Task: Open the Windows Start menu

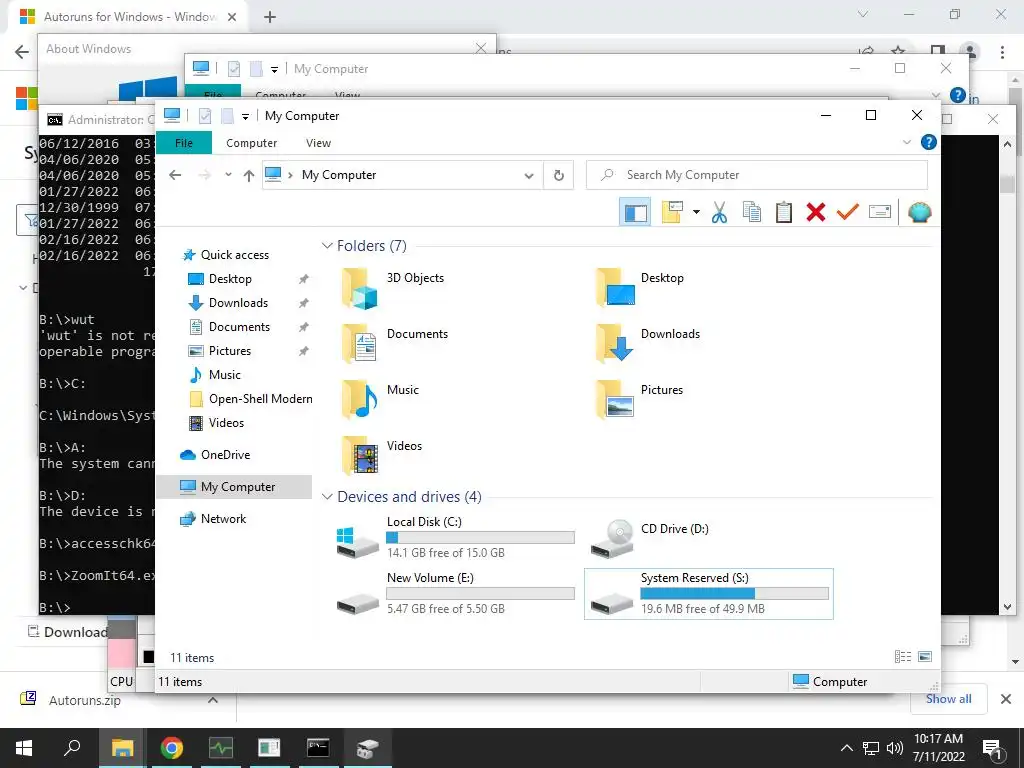Action: pyautogui.click(x=24, y=748)
